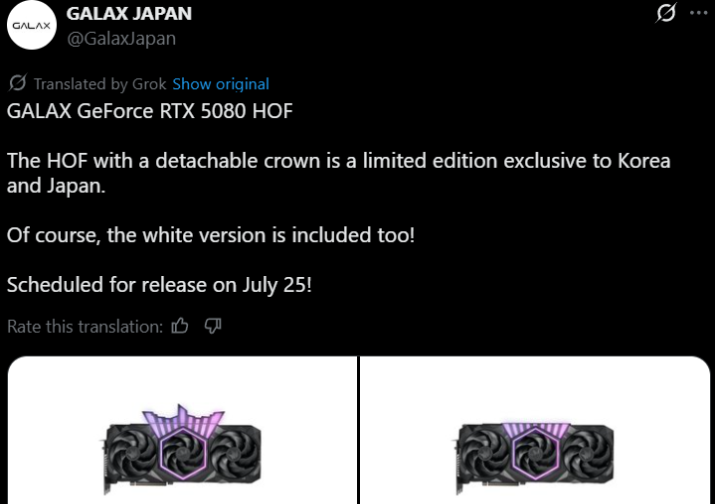The height and width of the screenshot is (504, 715).
Task: Click the small Grok logo before "Translated by"
Action: [x=18, y=83]
